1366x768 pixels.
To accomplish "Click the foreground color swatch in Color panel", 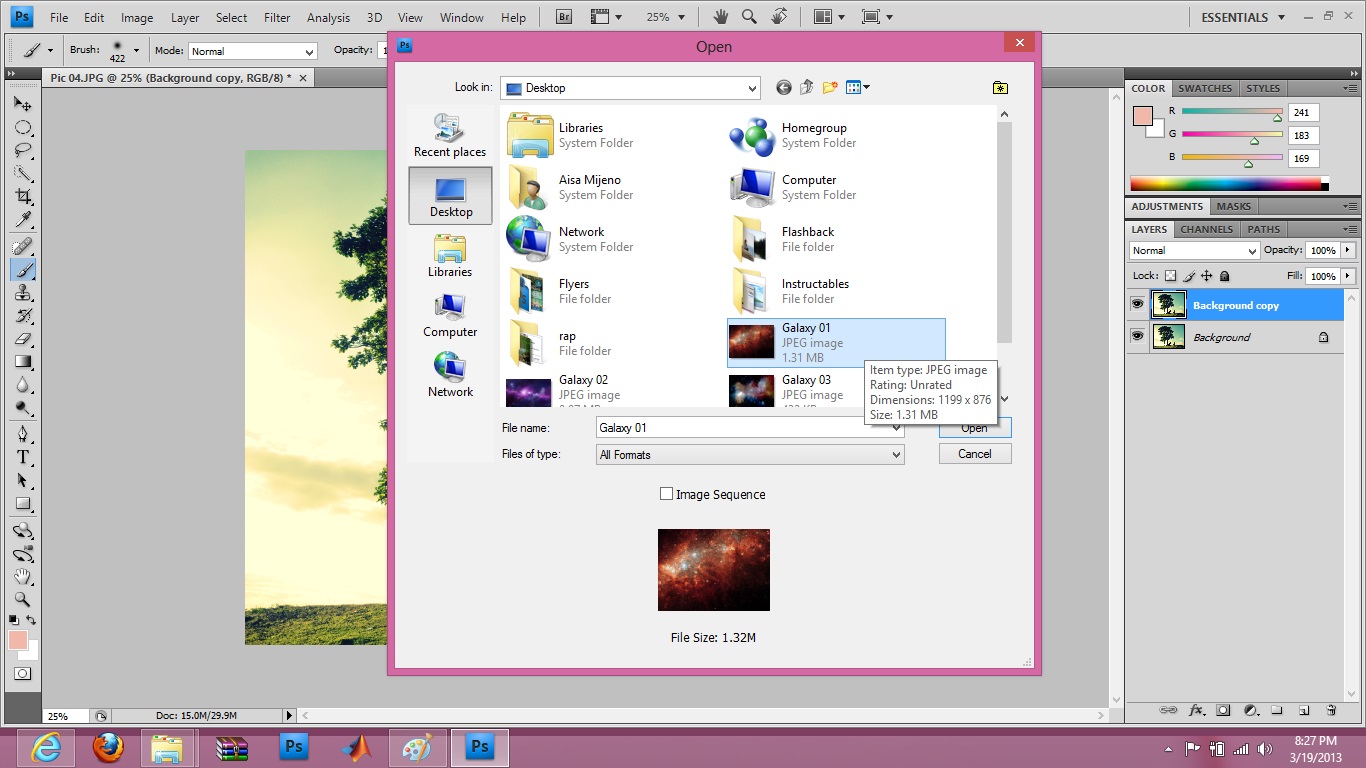I will [x=1142, y=116].
